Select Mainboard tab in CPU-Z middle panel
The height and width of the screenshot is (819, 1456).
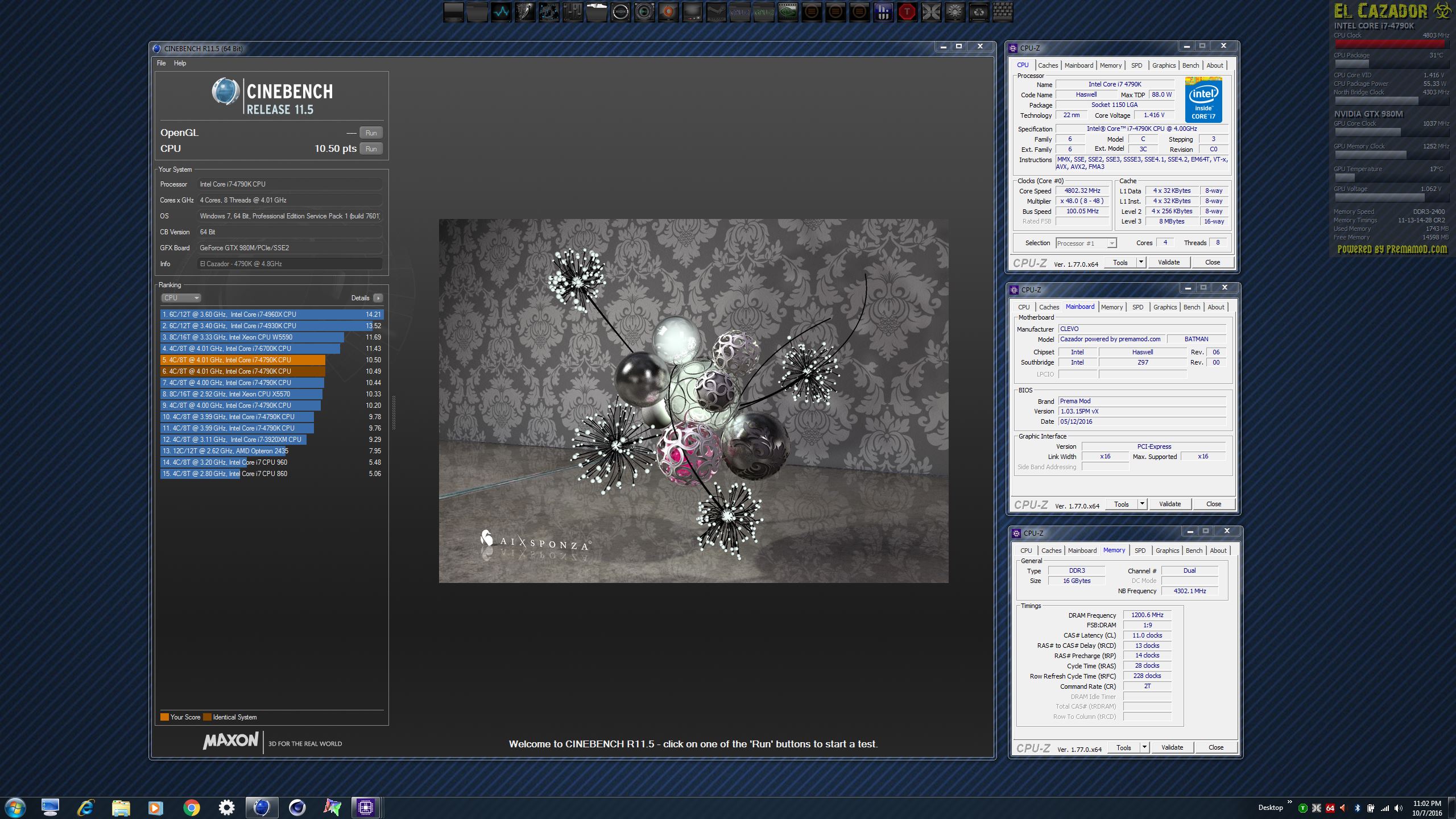1079,307
